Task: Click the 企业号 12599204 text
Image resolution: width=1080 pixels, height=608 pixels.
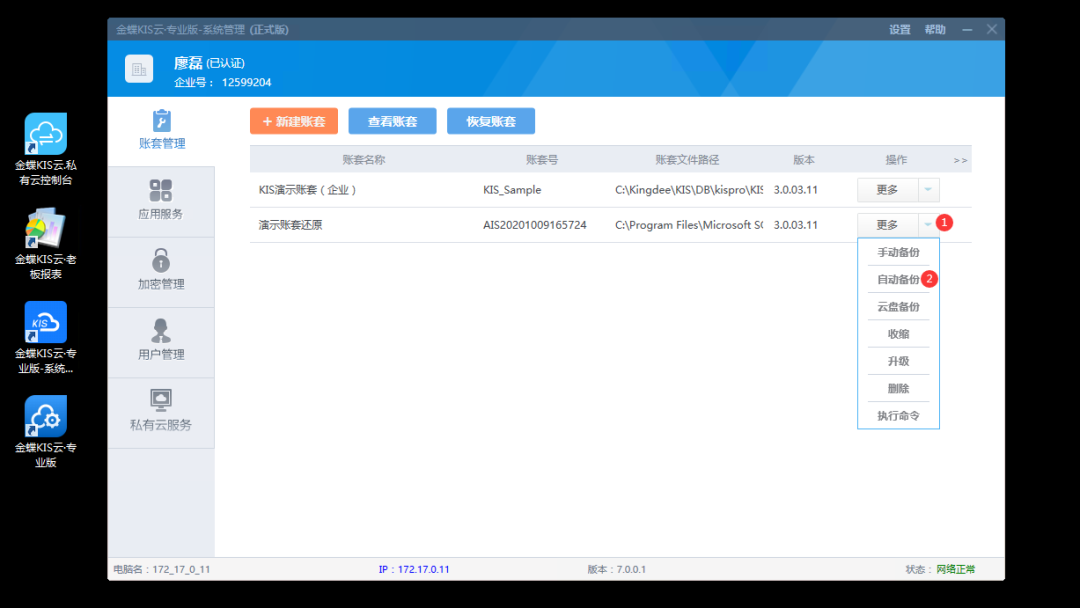Action: coord(222,83)
